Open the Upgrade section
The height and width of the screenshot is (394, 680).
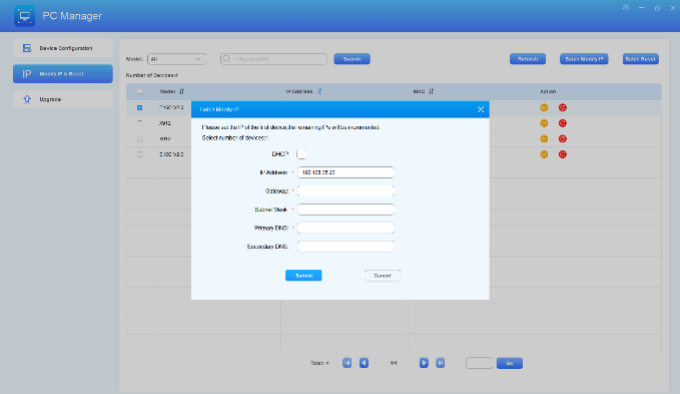click(x=63, y=99)
